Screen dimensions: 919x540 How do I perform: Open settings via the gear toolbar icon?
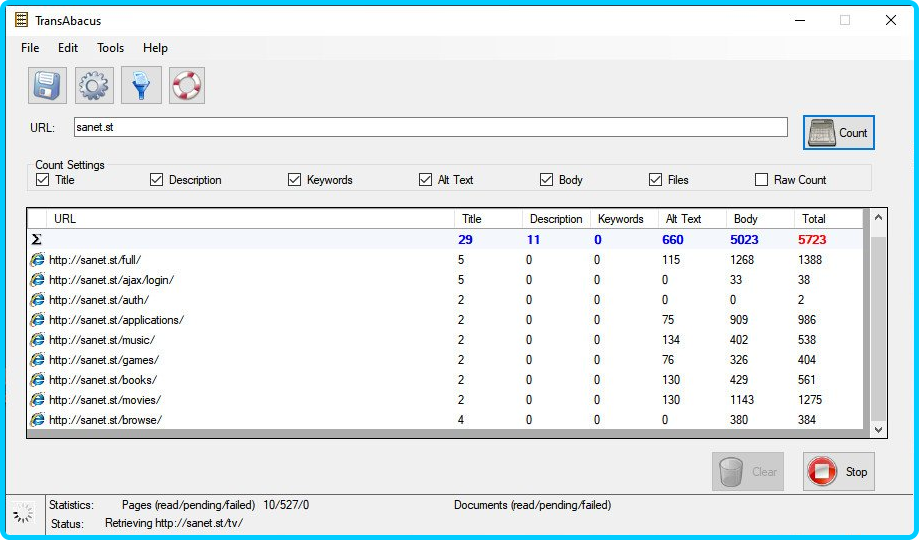94,86
